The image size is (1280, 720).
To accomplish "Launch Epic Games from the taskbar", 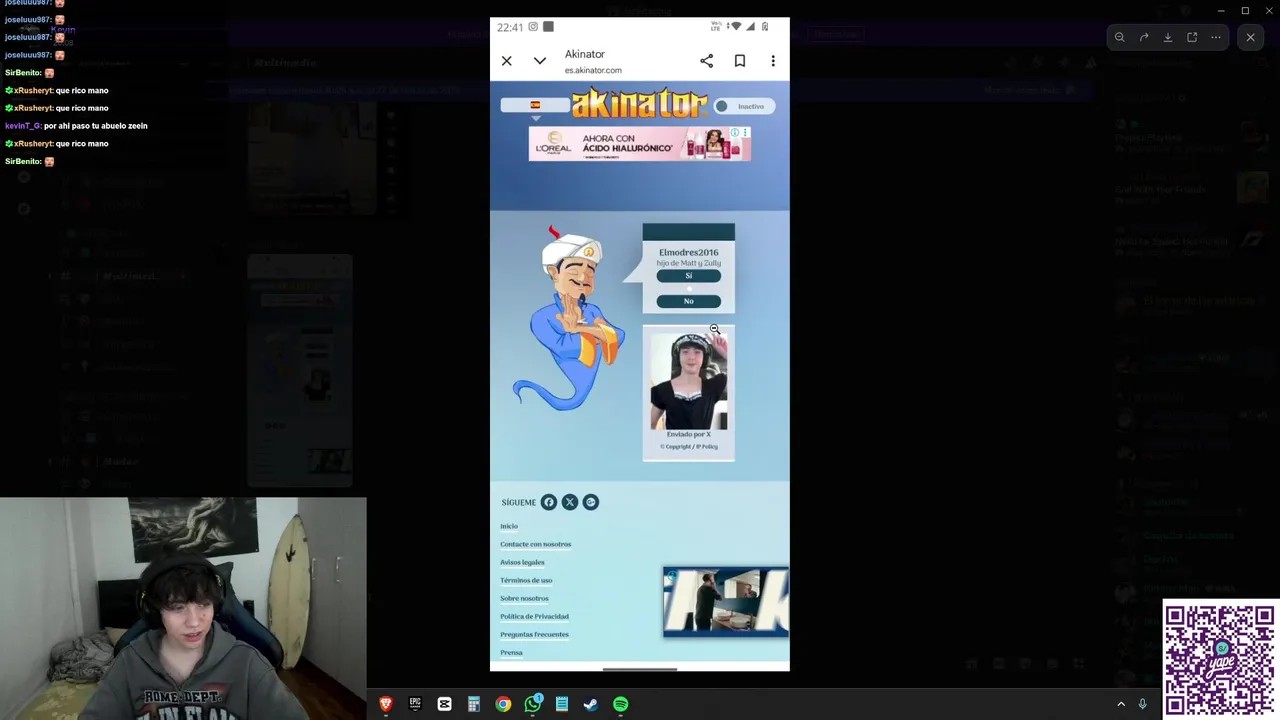I will 415,704.
